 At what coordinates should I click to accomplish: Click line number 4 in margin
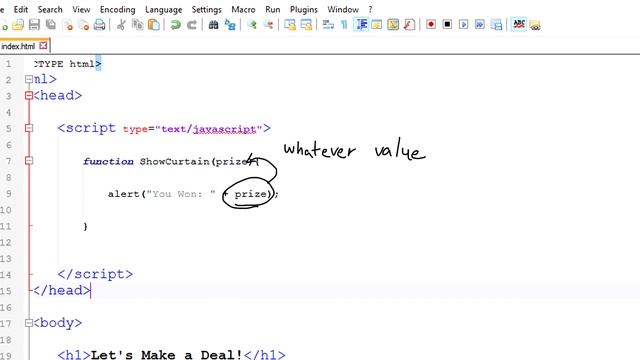(x=9, y=112)
